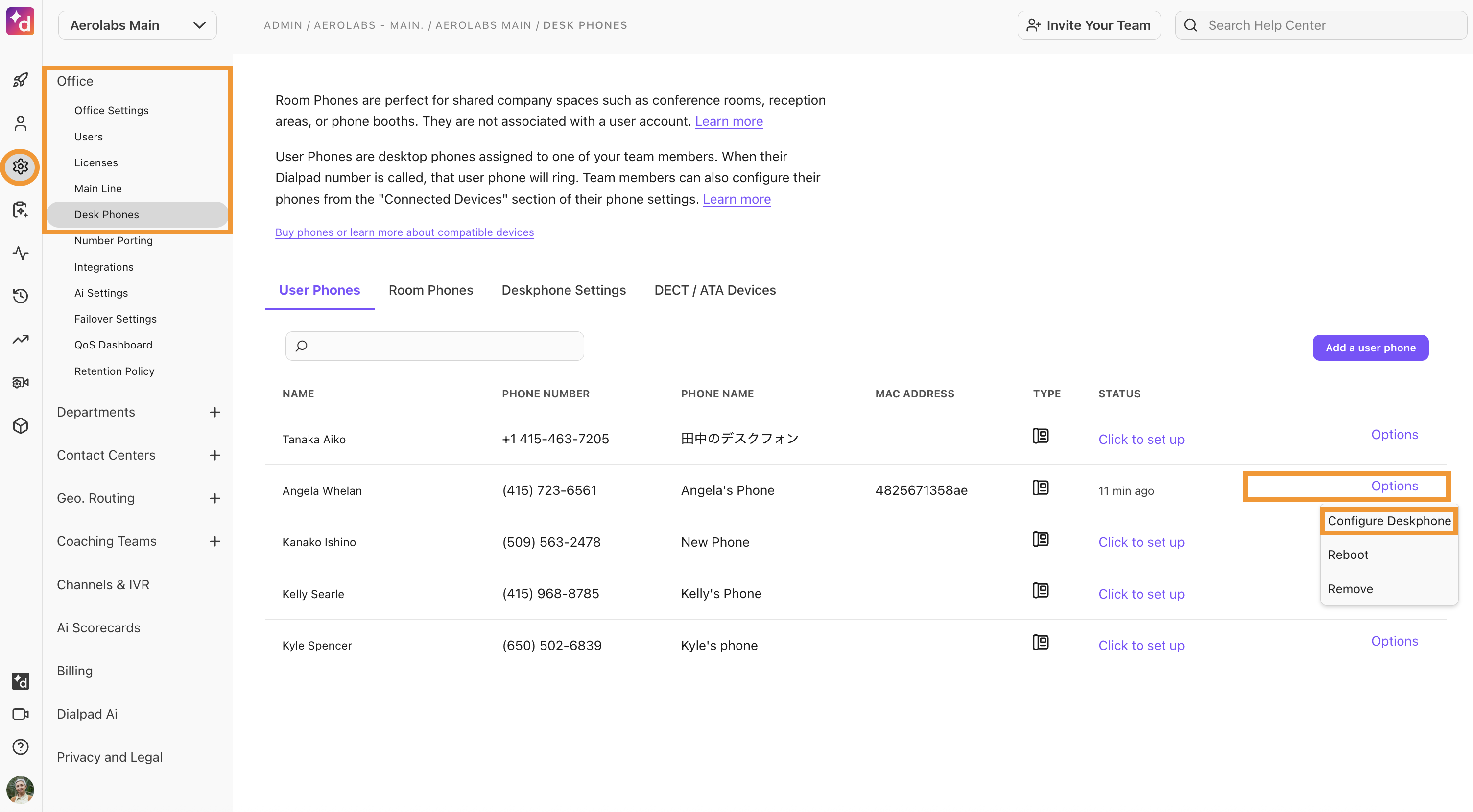Choose Configure Deskphone from the menu
The width and height of the screenshot is (1473, 812).
coord(1389,521)
